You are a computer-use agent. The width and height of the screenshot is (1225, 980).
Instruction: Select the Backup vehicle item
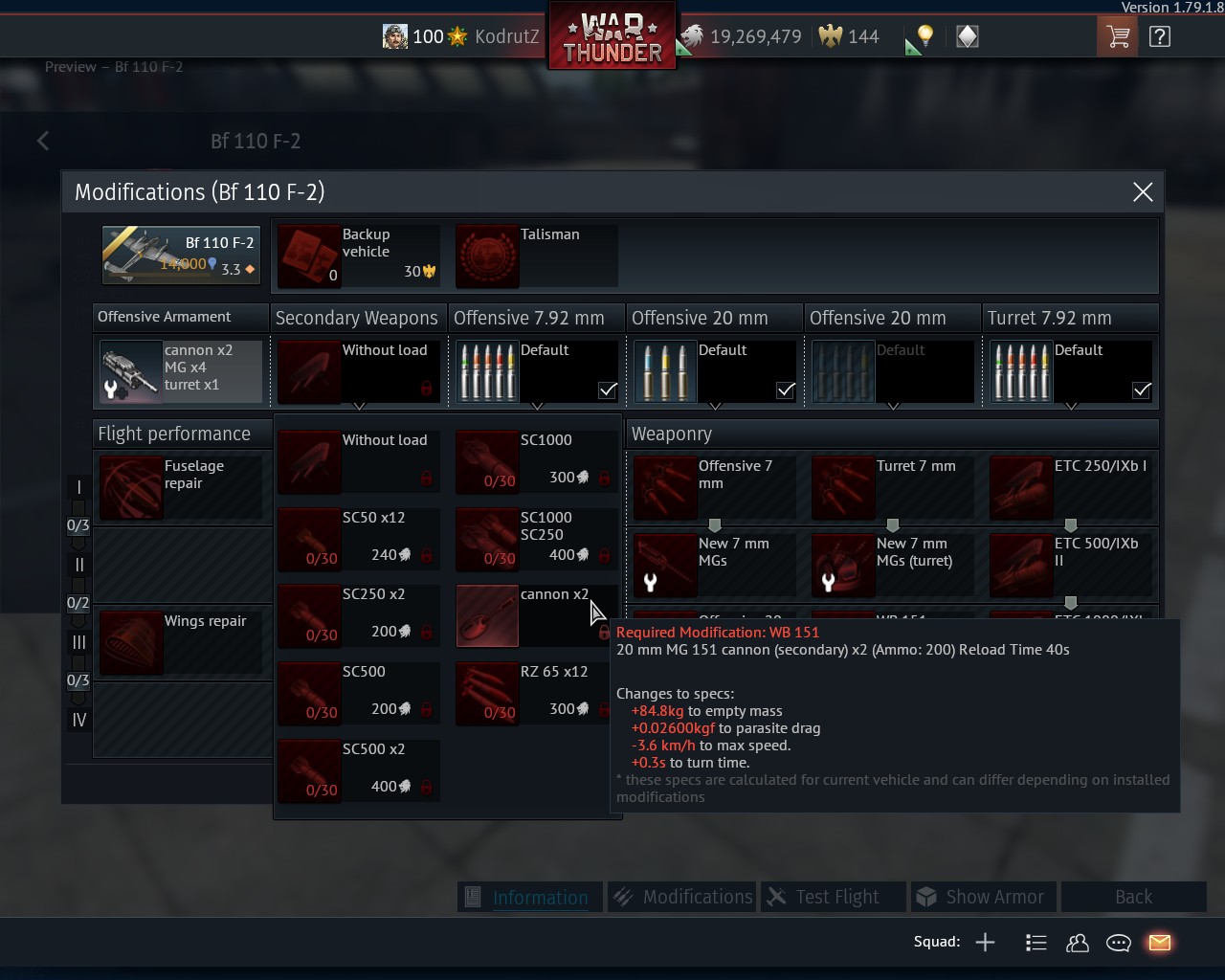tap(359, 256)
